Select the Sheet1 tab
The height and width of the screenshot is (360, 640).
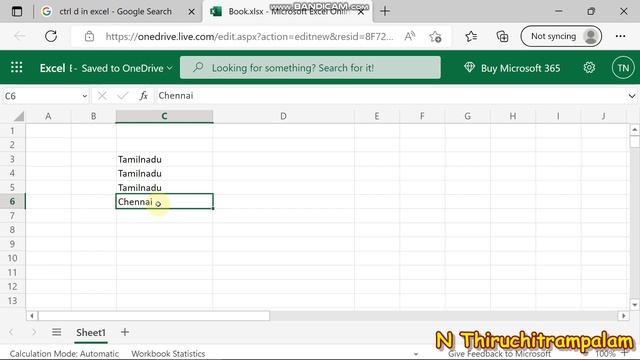click(x=91, y=333)
